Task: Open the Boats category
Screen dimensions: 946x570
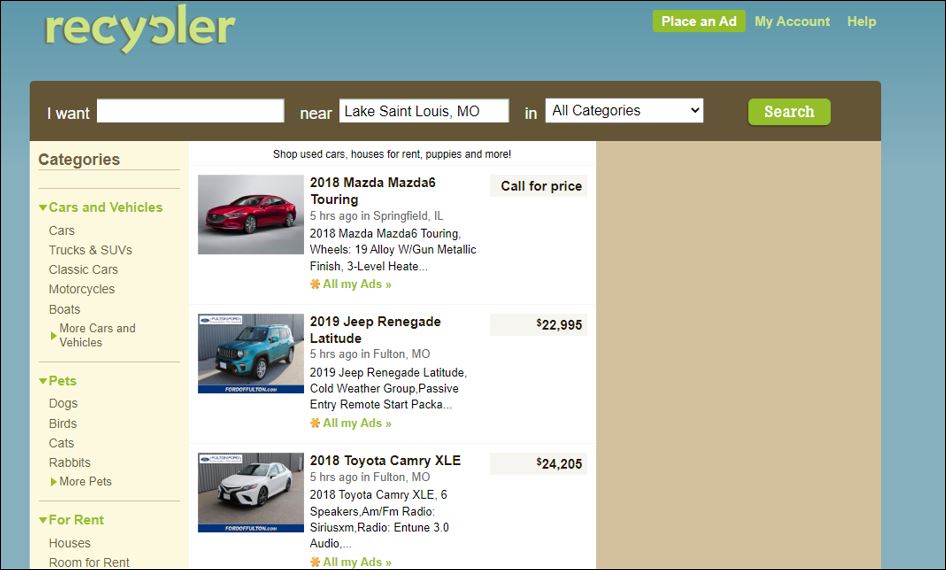Action: [x=65, y=309]
